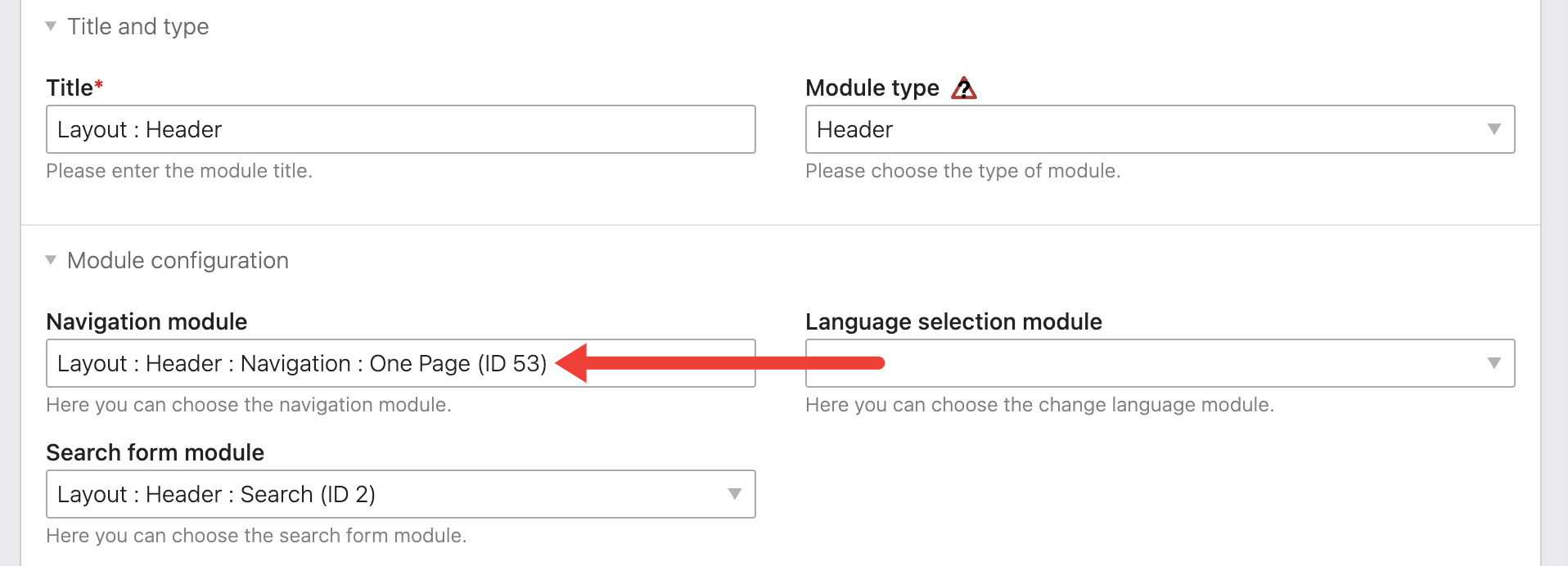Click the Title field label
Viewport: 1568px width, 566px height.
click(x=70, y=88)
